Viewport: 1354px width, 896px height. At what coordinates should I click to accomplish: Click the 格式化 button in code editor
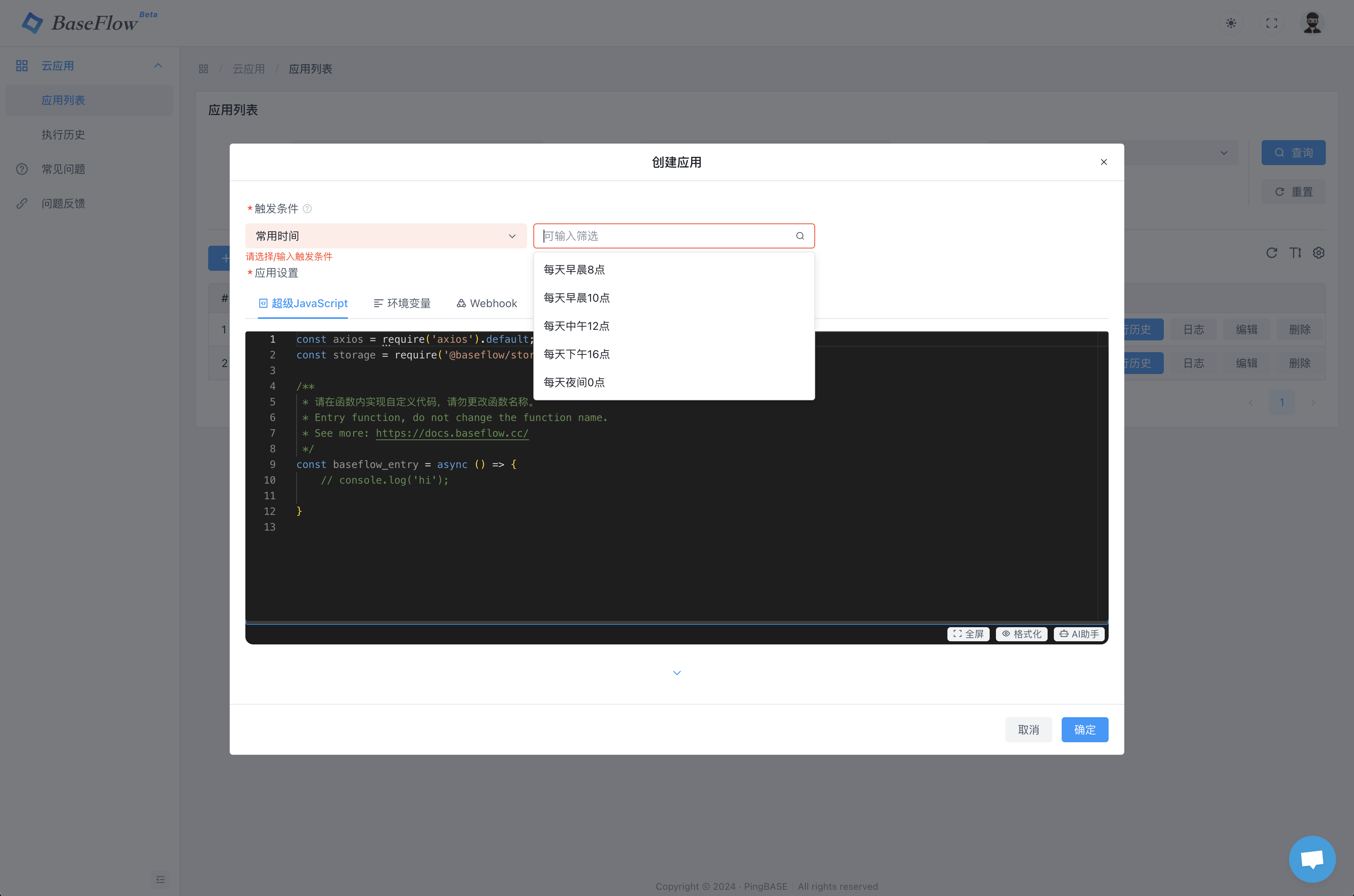tap(1021, 634)
